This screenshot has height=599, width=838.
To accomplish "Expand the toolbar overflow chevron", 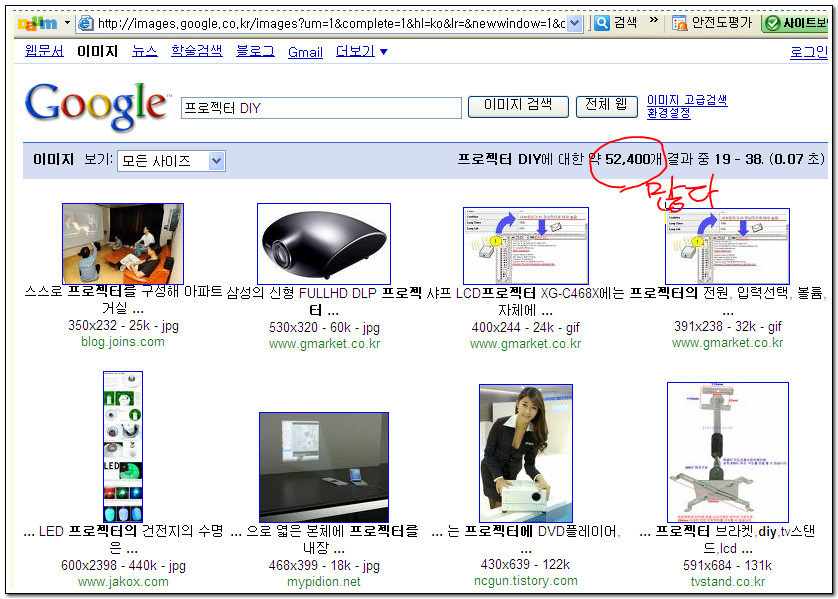I will pos(654,20).
